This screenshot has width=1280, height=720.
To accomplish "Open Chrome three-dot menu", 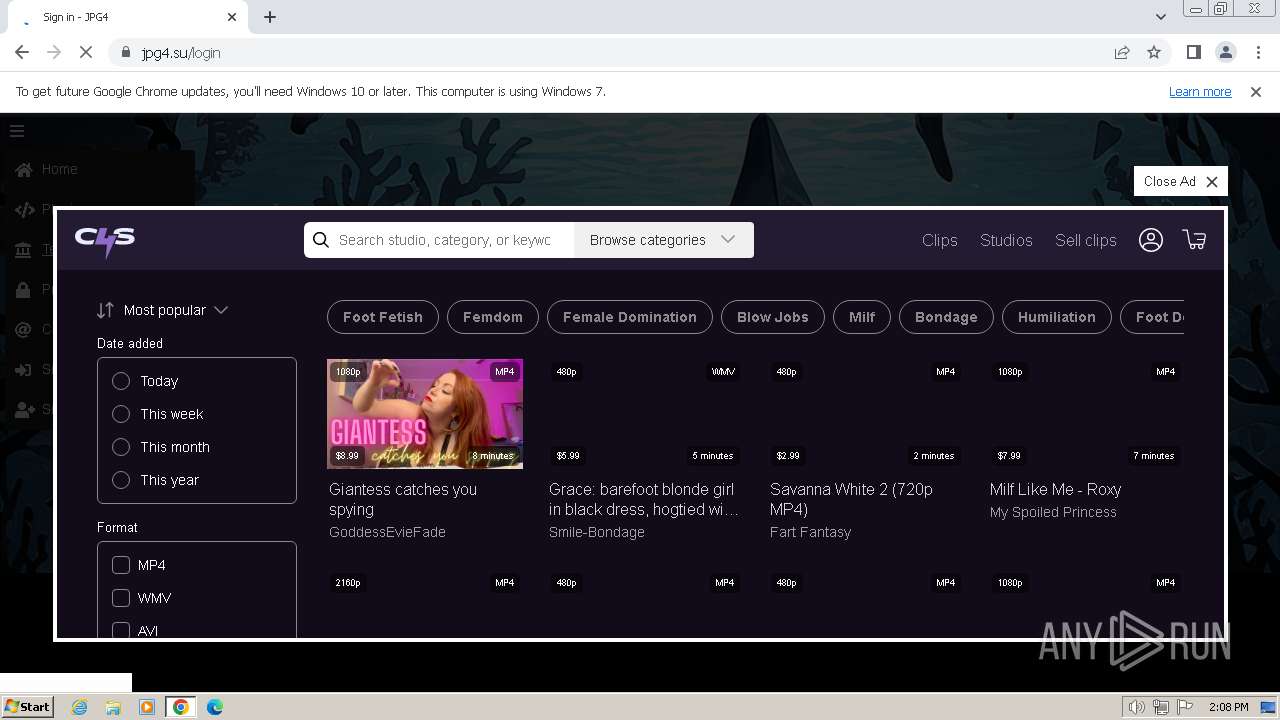I will click(1258, 52).
